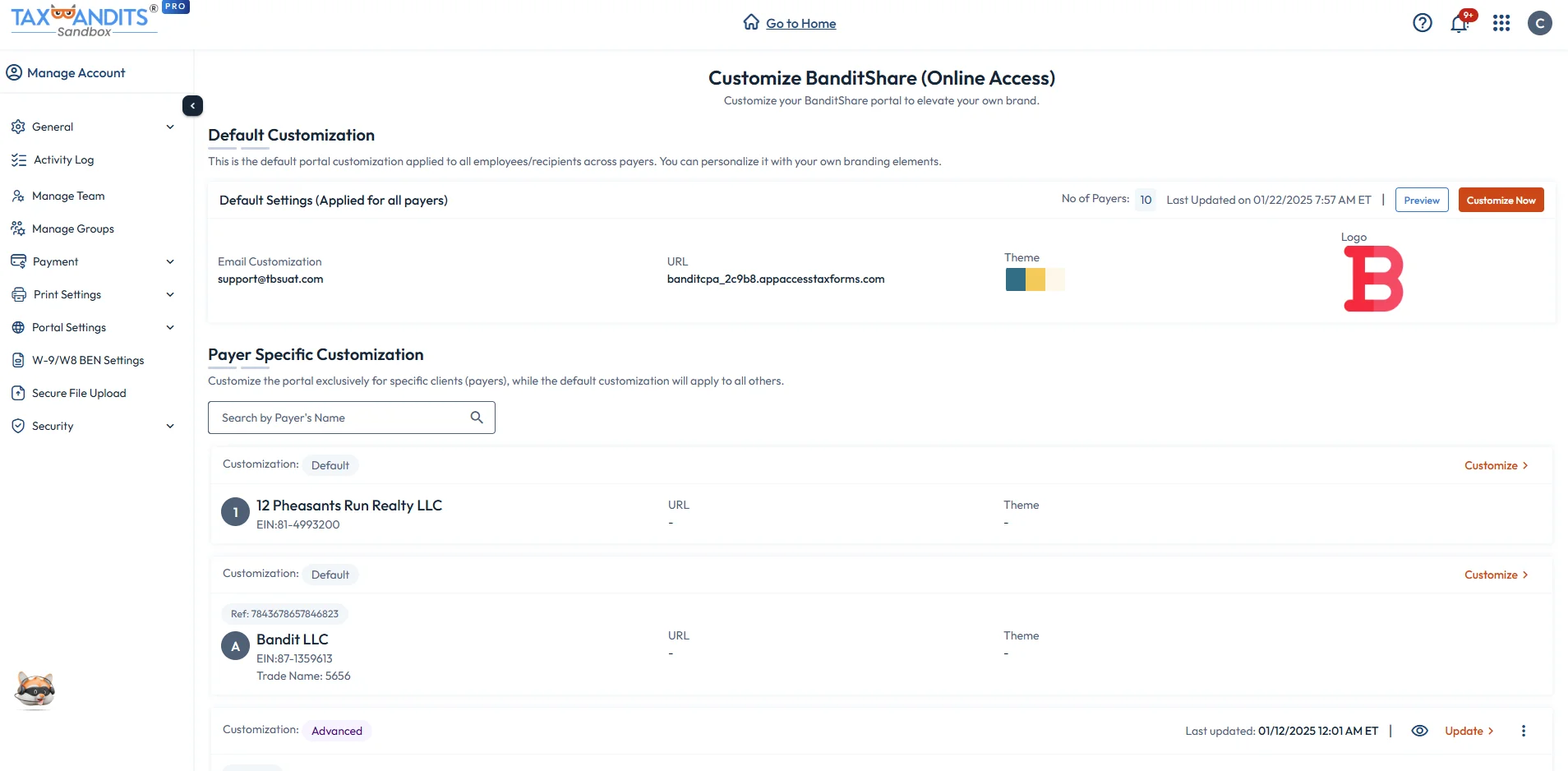This screenshot has height=771, width=1568.
Task: Click the Ref: 7843678657846823 tag
Action: pyautogui.click(x=284, y=614)
